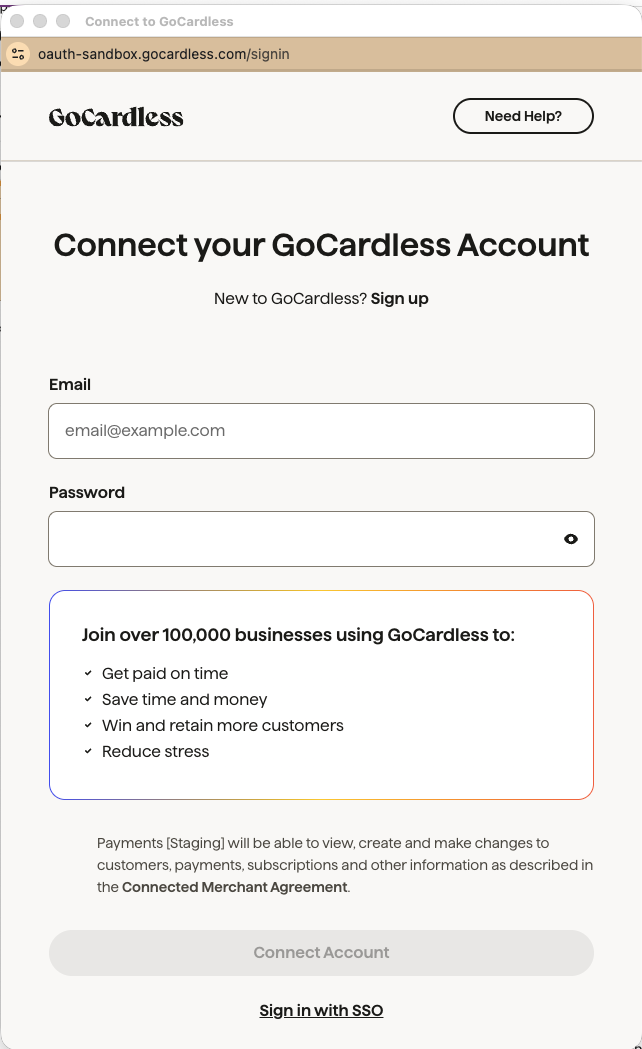Close the Connect to GoCardless window
Image resolution: width=642 pixels, height=1049 pixels.
(17, 21)
